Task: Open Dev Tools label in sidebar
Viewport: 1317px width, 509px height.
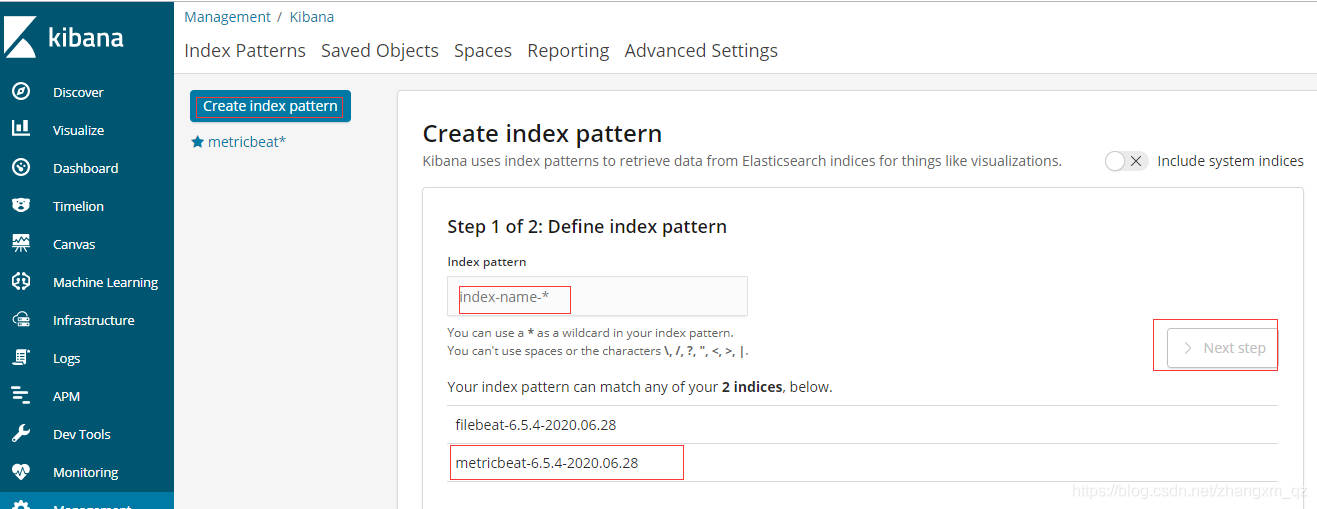Action: [82, 434]
